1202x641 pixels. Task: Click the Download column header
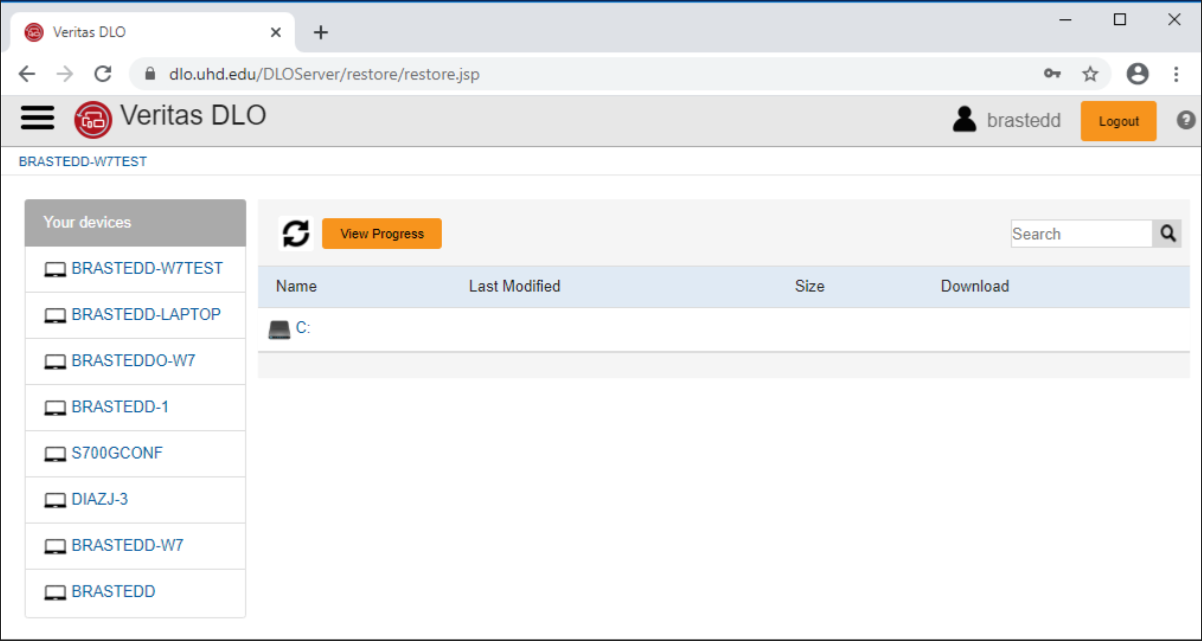[974, 286]
